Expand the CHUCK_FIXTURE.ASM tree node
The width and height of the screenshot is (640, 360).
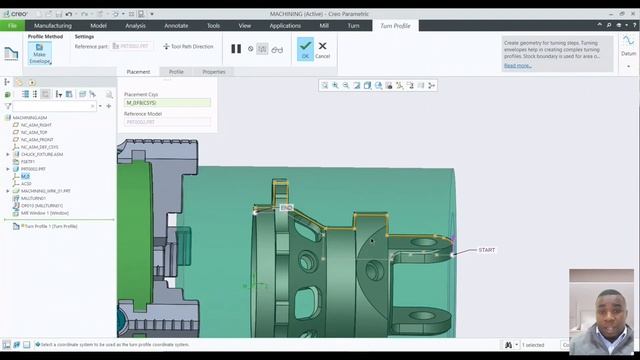click(x=8, y=155)
